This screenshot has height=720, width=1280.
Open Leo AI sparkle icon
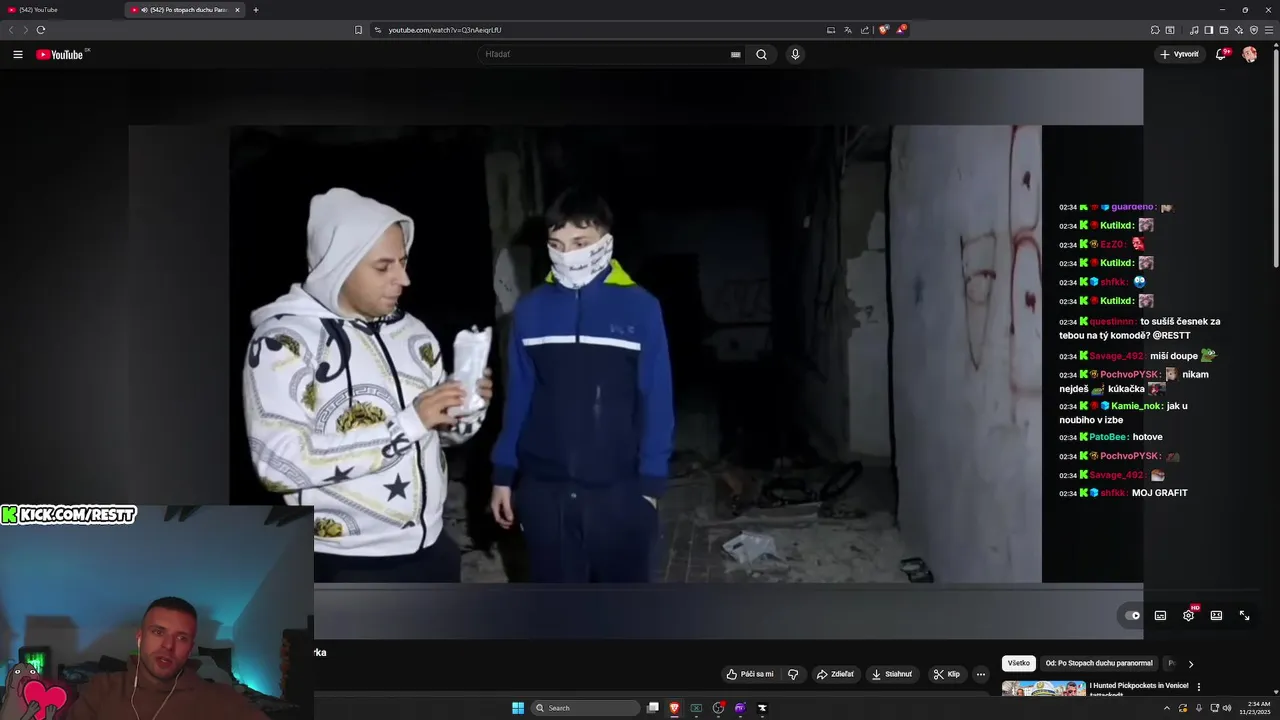(1239, 30)
